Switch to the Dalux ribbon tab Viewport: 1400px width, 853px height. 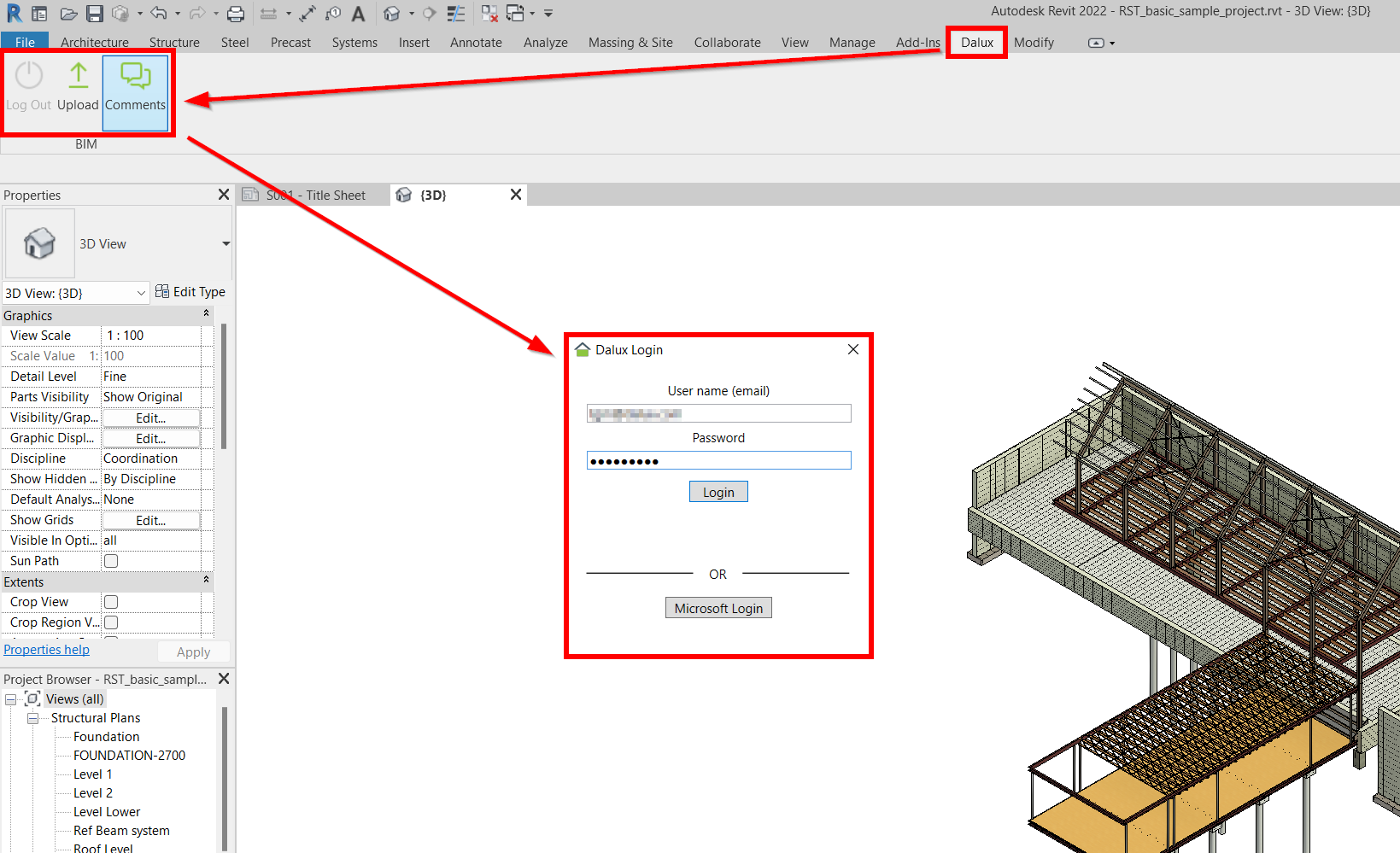point(976,43)
